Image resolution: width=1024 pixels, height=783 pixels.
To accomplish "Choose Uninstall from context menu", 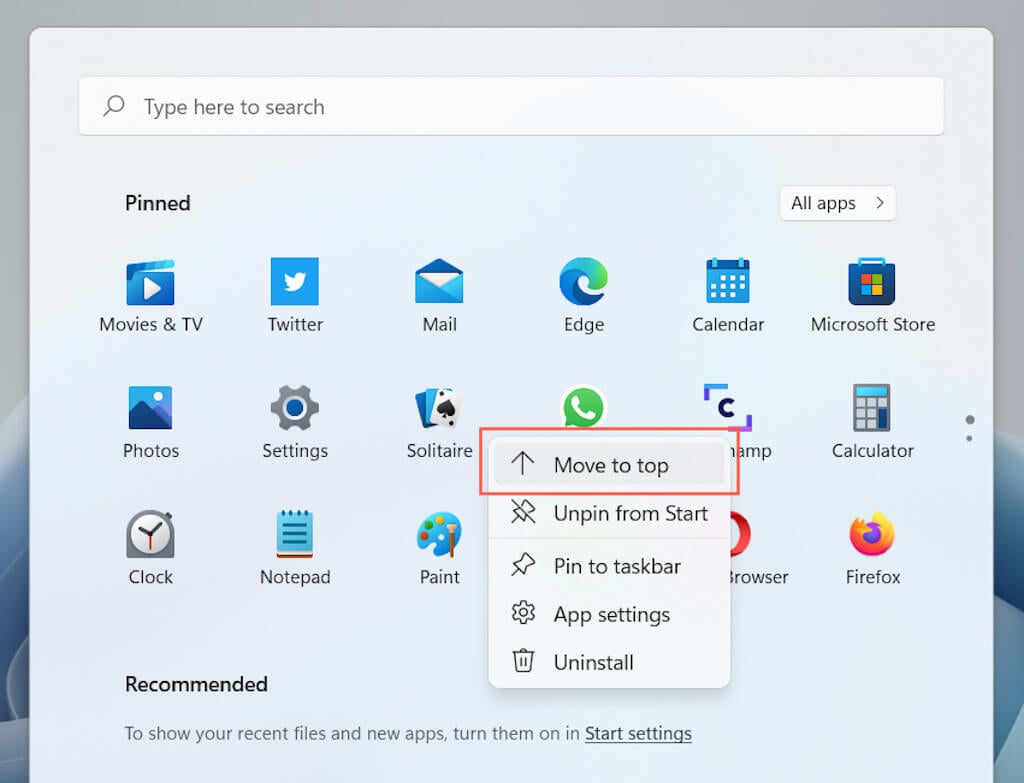I will point(609,662).
